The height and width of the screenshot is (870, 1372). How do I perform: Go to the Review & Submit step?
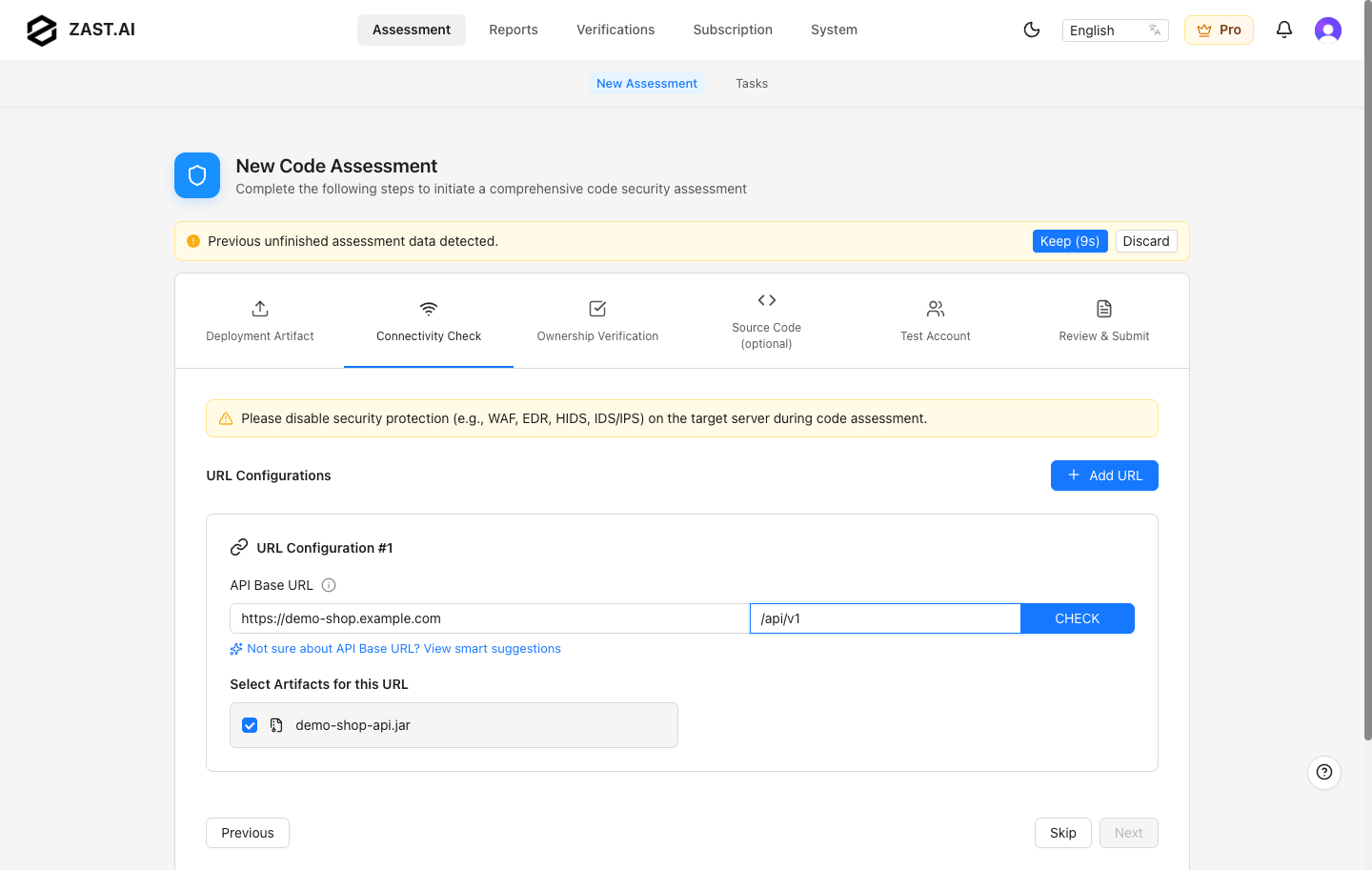[1104, 321]
